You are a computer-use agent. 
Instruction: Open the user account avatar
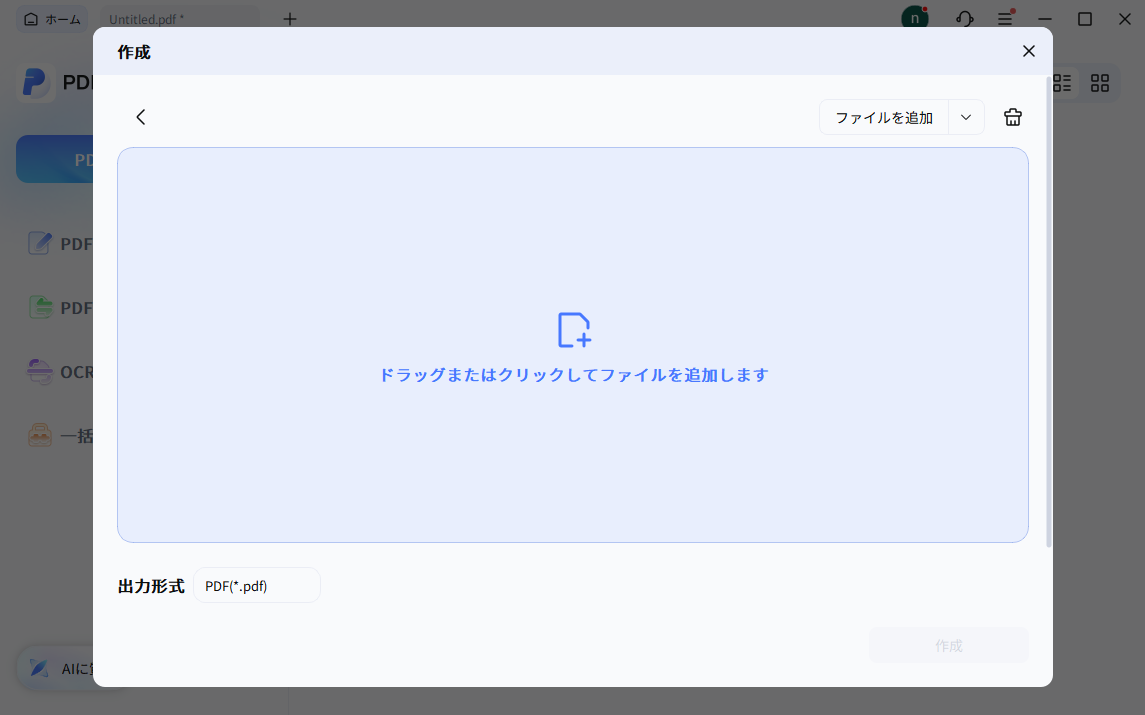[915, 18]
